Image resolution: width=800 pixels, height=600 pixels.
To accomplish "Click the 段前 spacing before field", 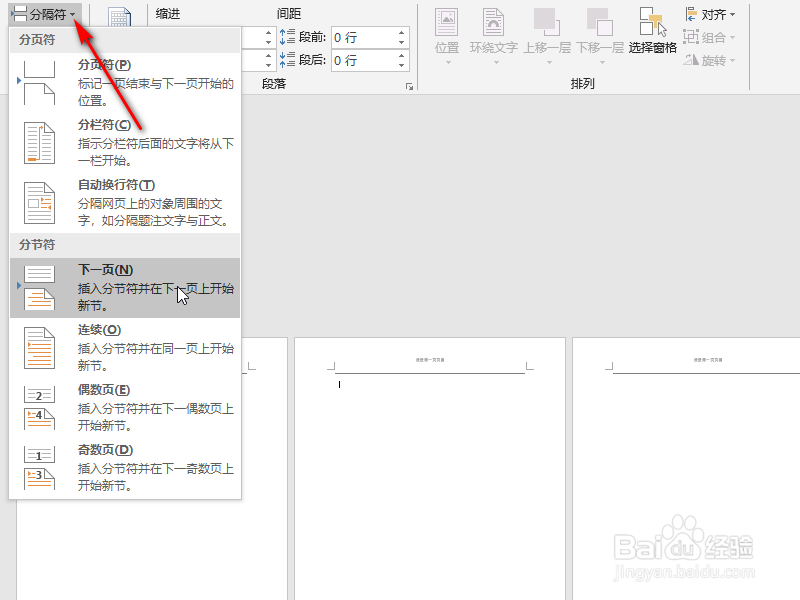I will coord(370,37).
